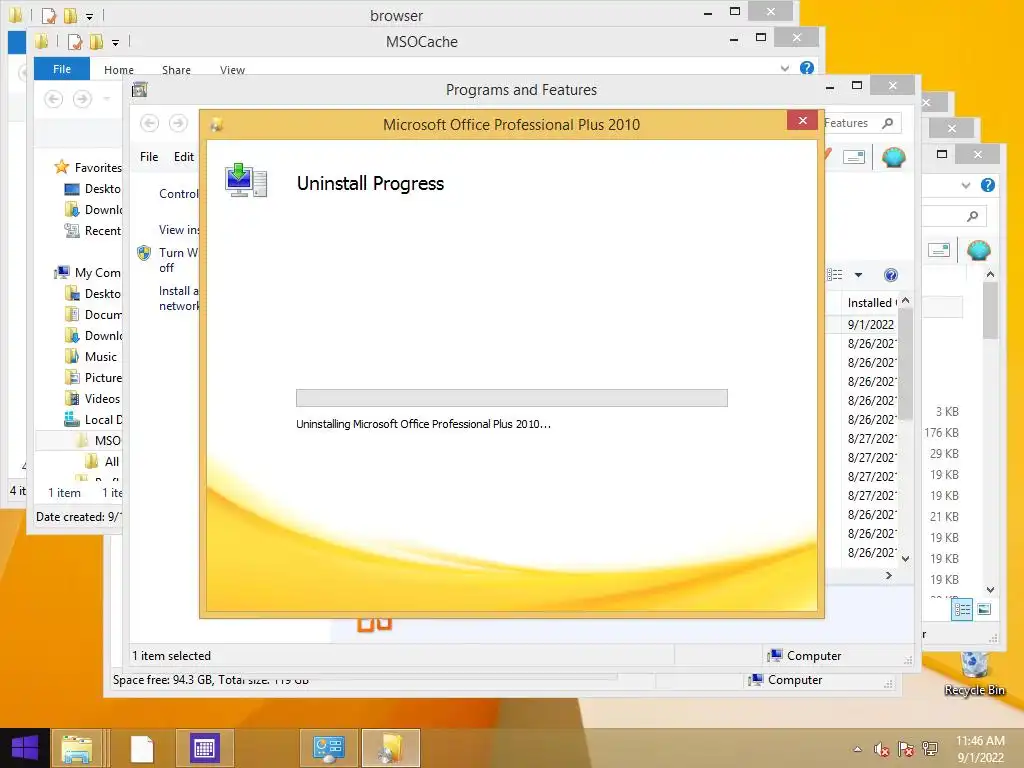
Task: Click Install a program from network link
Action: coord(179,298)
